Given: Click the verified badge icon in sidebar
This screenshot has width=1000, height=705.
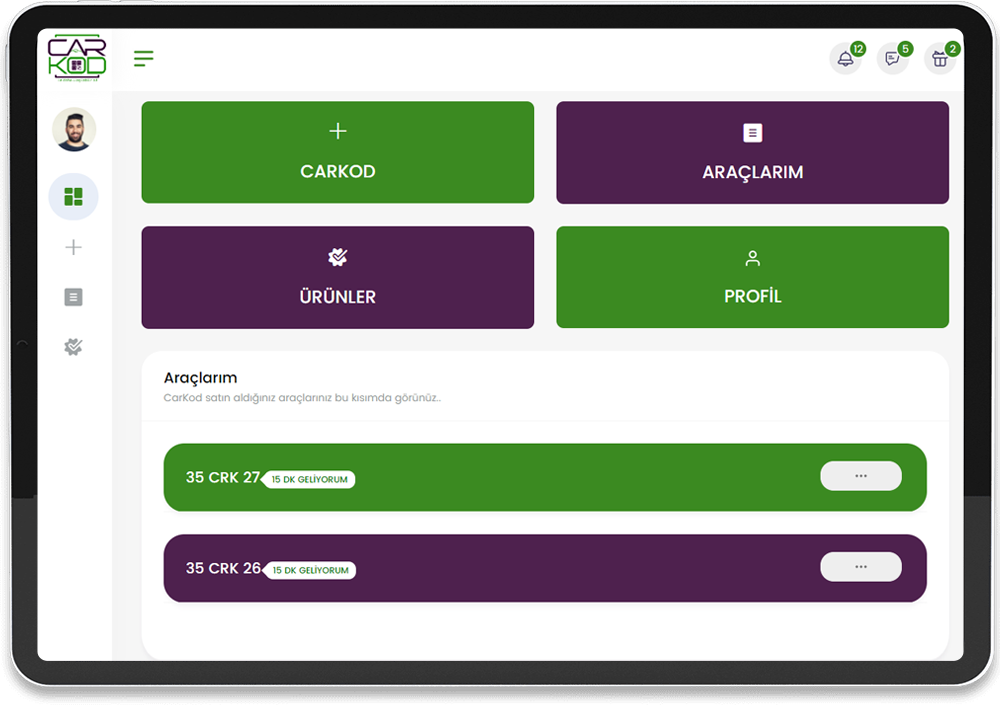Looking at the screenshot, I should click(x=73, y=347).
